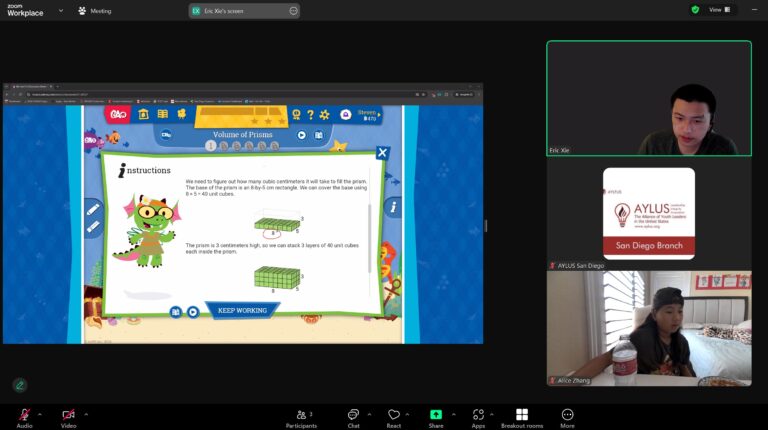Expand video options arrow next to Video

point(86,414)
